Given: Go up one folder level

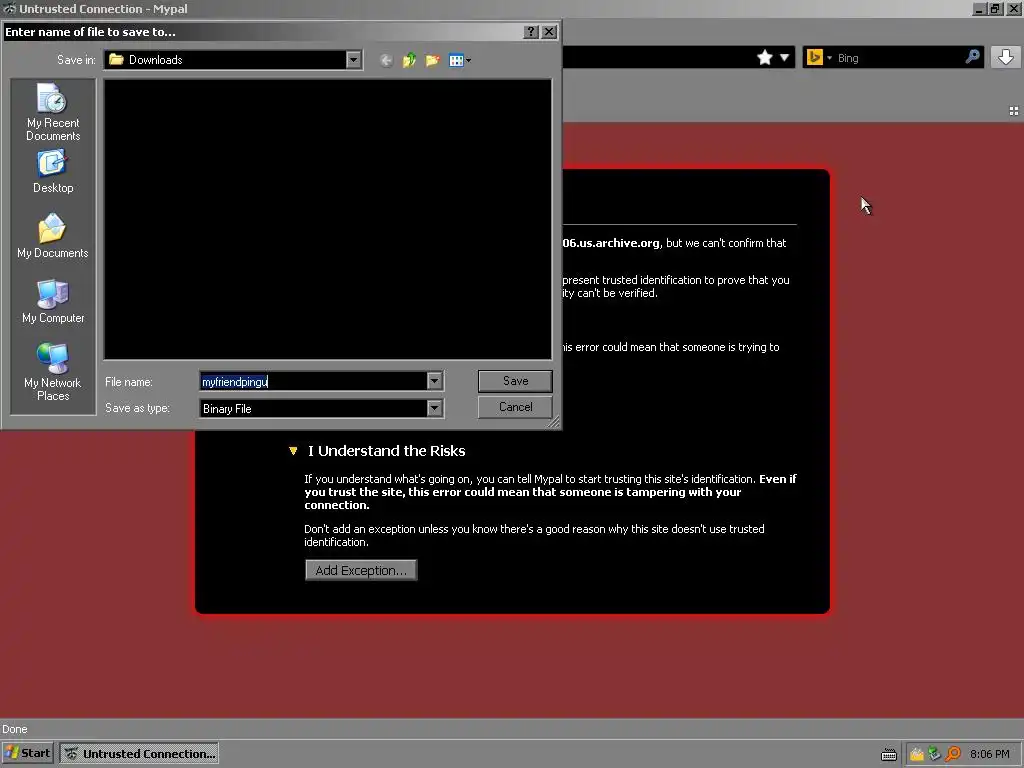Looking at the screenshot, I should tap(409, 60).
